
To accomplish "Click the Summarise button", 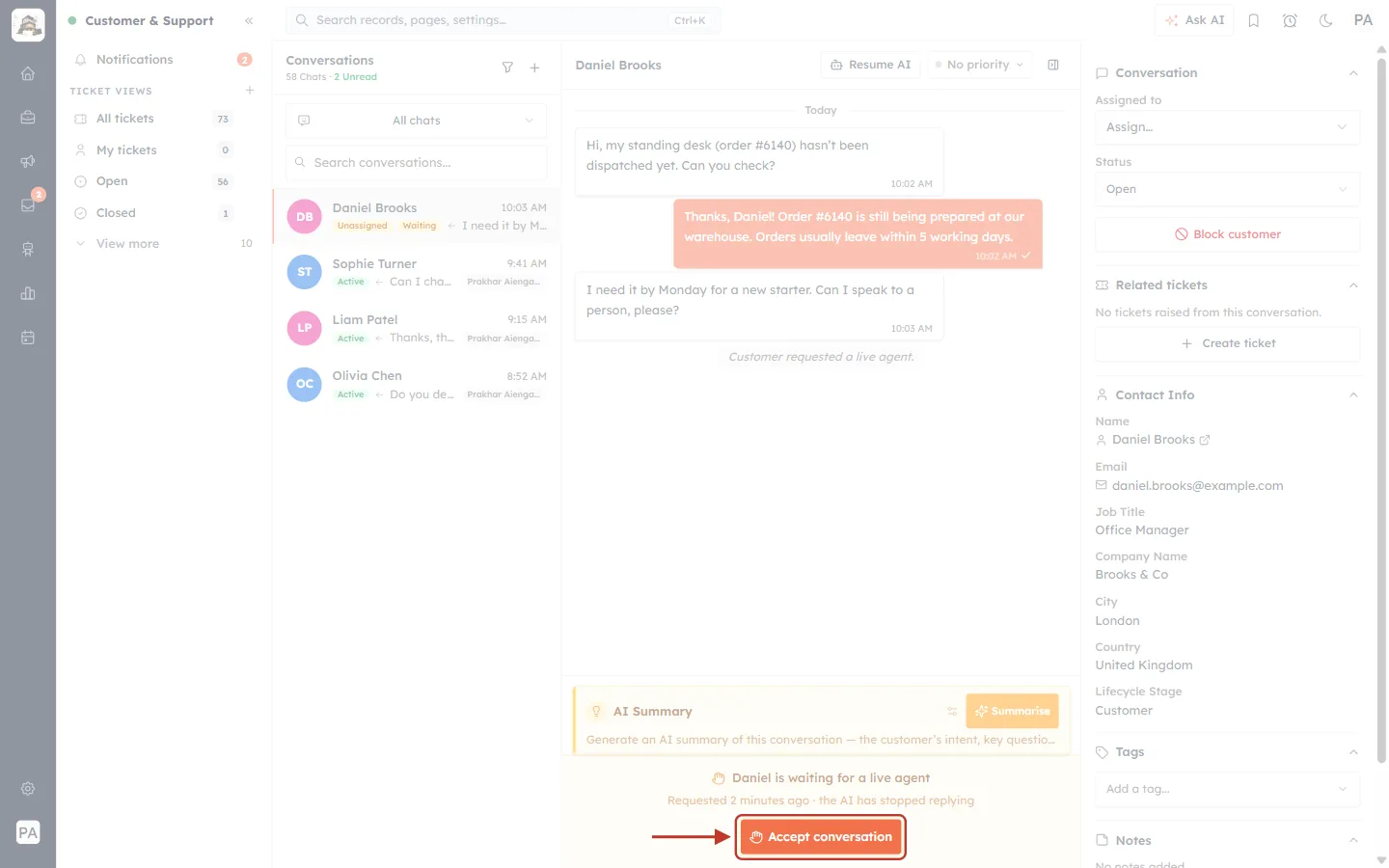I will click(1012, 712).
